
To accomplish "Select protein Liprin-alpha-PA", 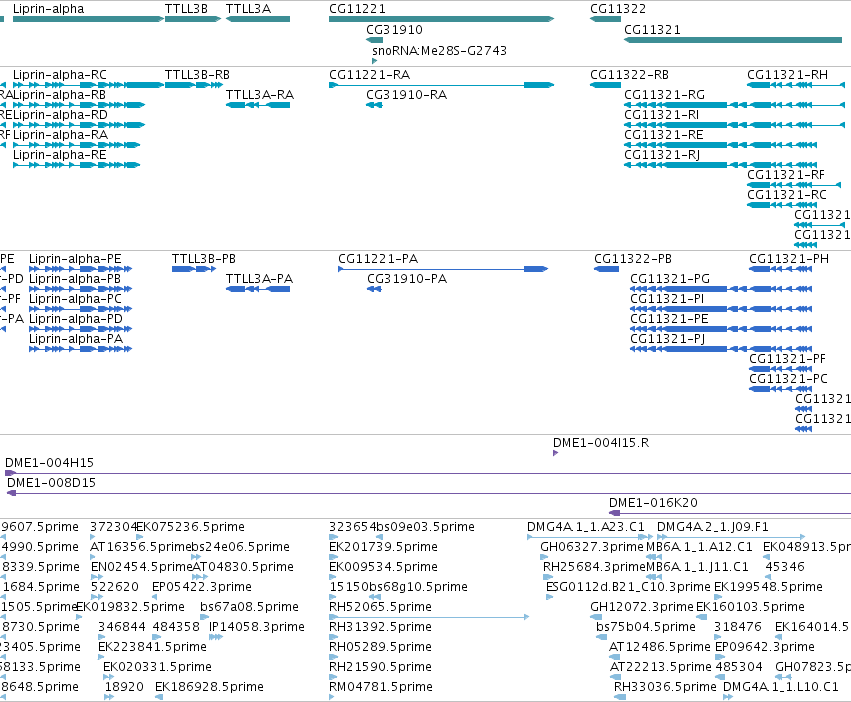I will point(80,349).
